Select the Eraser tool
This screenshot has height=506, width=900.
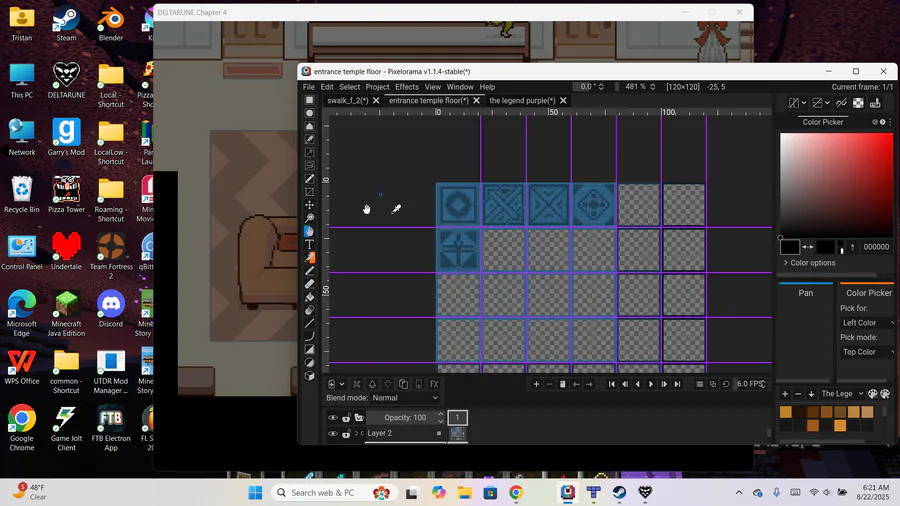309,284
